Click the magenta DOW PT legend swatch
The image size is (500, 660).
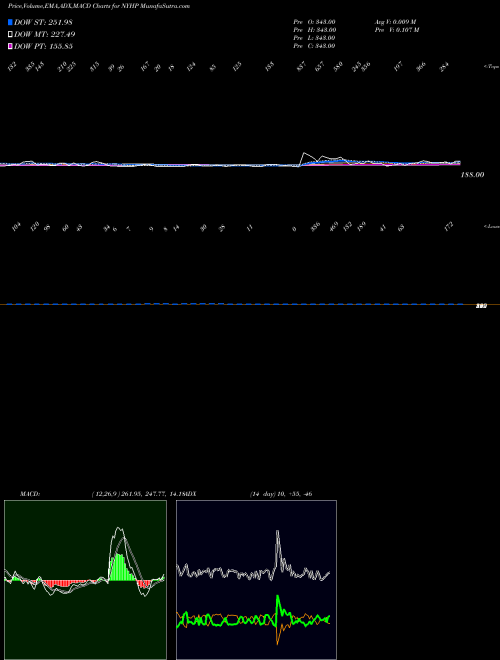pyautogui.click(x=10, y=46)
